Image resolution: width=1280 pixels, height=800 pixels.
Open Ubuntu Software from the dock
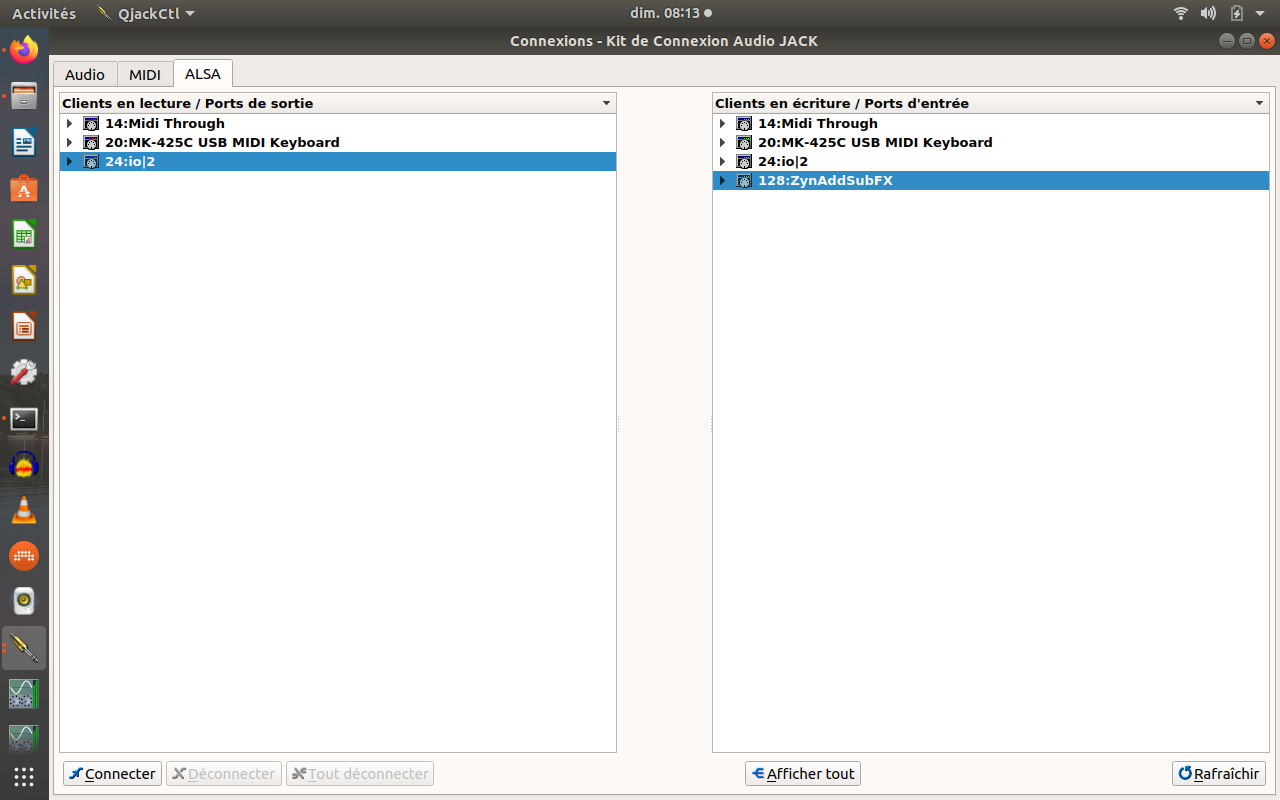coord(24,188)
